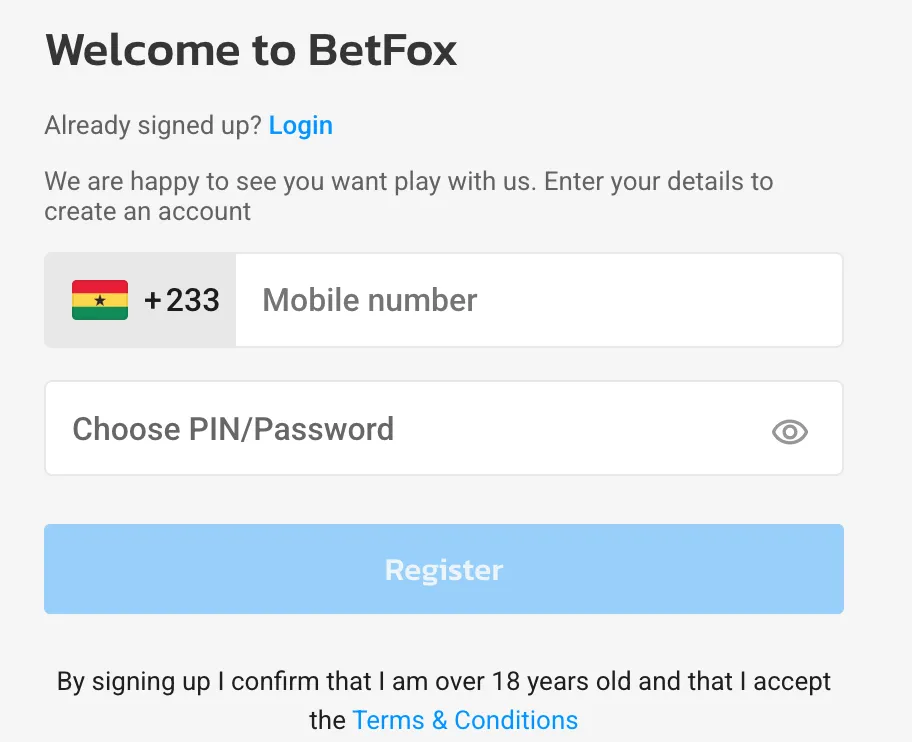Open the Terms & Conditions link
The height and width of the screenshot is (742, 912).
465,720
